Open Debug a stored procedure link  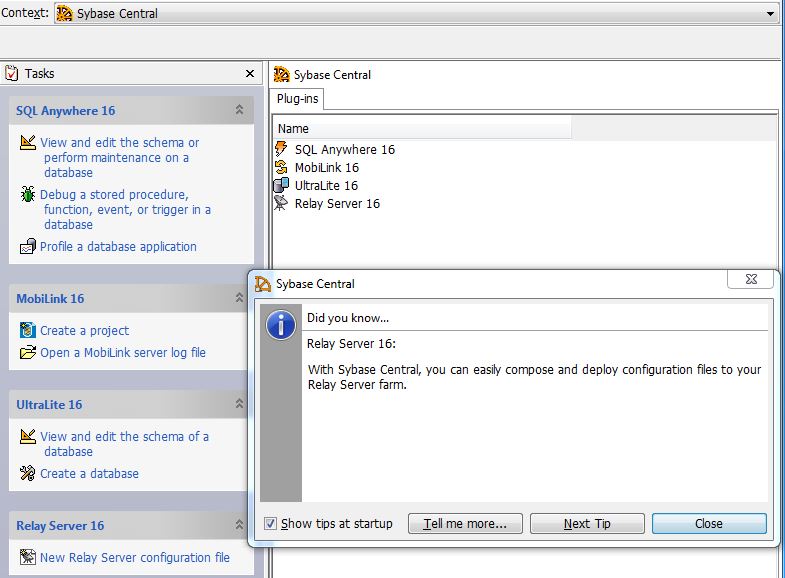(x=125, y=210)
